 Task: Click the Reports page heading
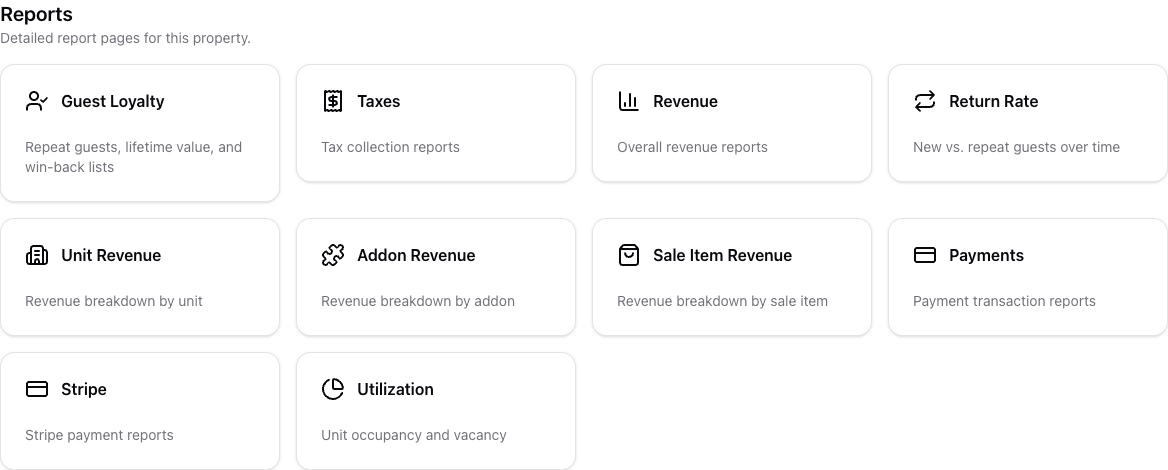36,14
